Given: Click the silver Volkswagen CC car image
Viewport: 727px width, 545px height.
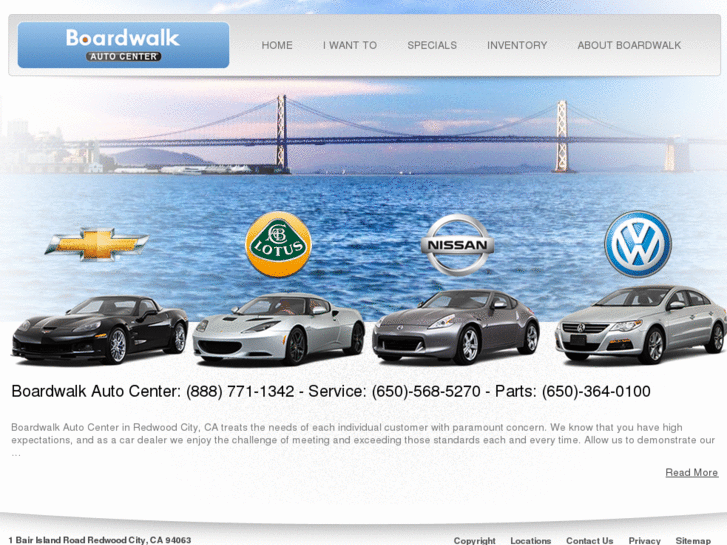Looking at the screenshot, I should coord(641,324).
